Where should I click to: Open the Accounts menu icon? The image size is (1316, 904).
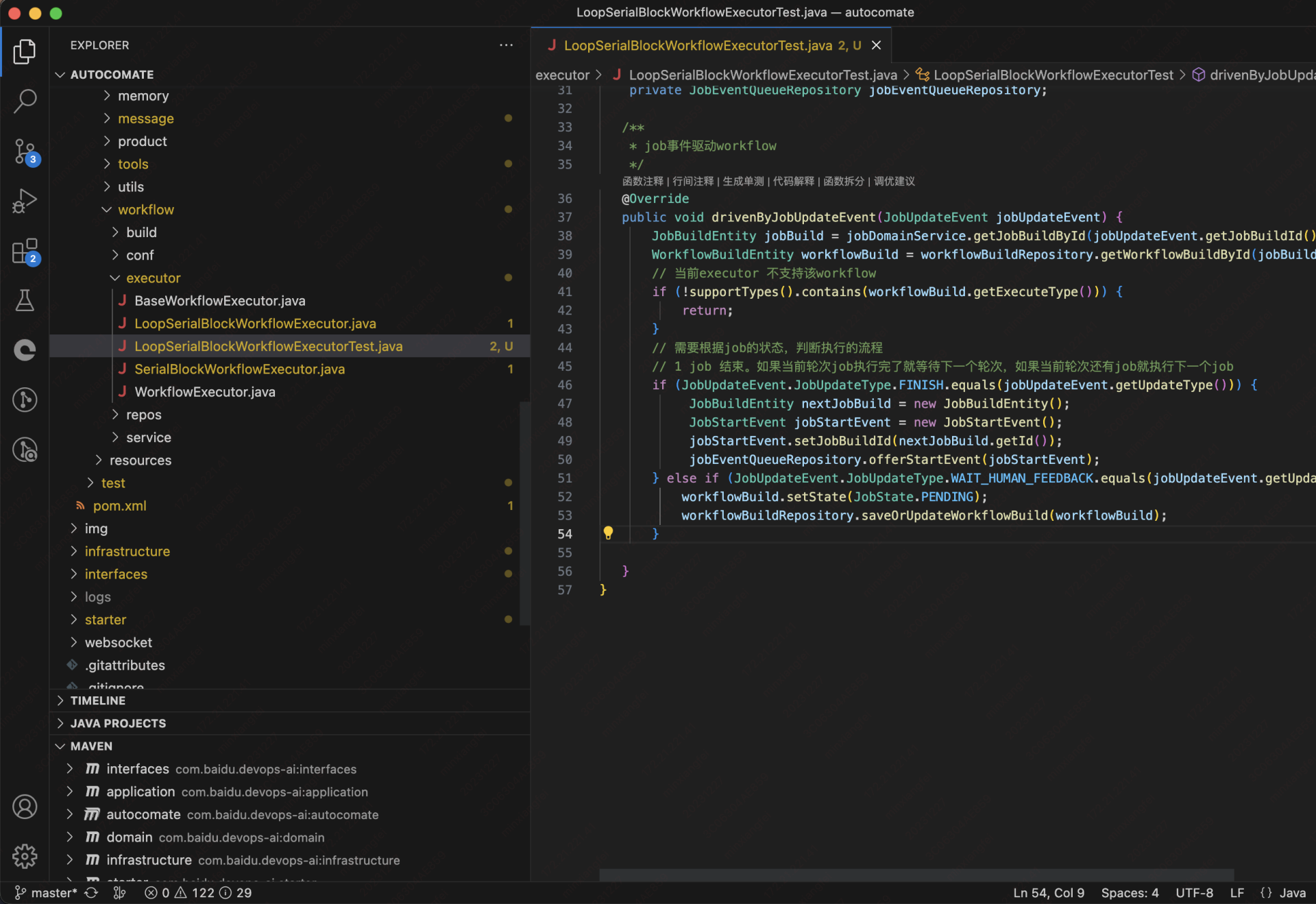click(x=25, y=807)
